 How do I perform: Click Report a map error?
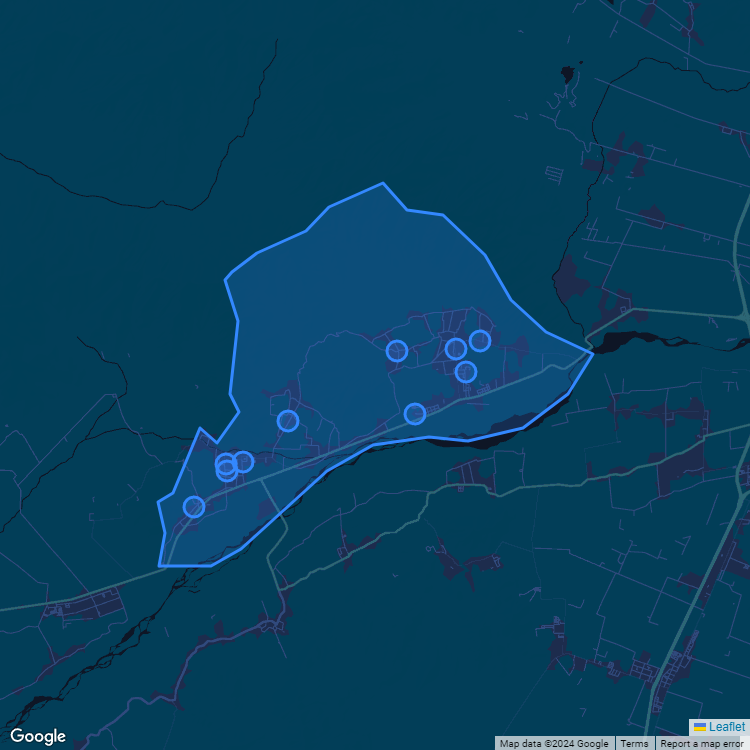(701, 743)
